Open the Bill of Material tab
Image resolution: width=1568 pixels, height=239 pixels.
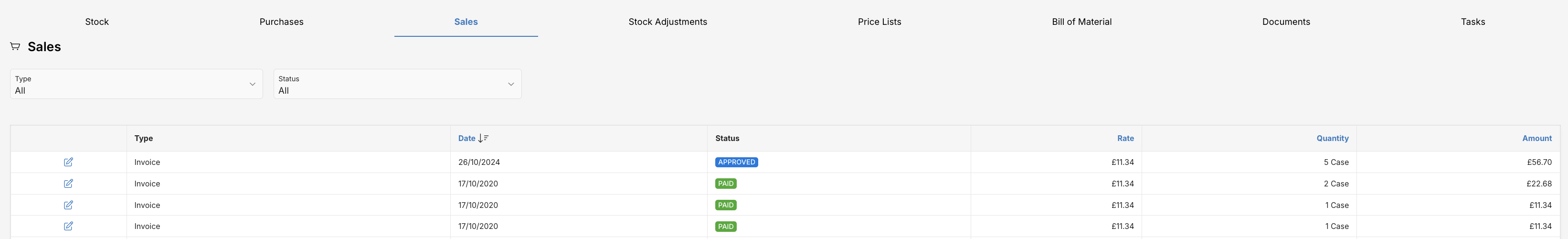click(1081, 22)
